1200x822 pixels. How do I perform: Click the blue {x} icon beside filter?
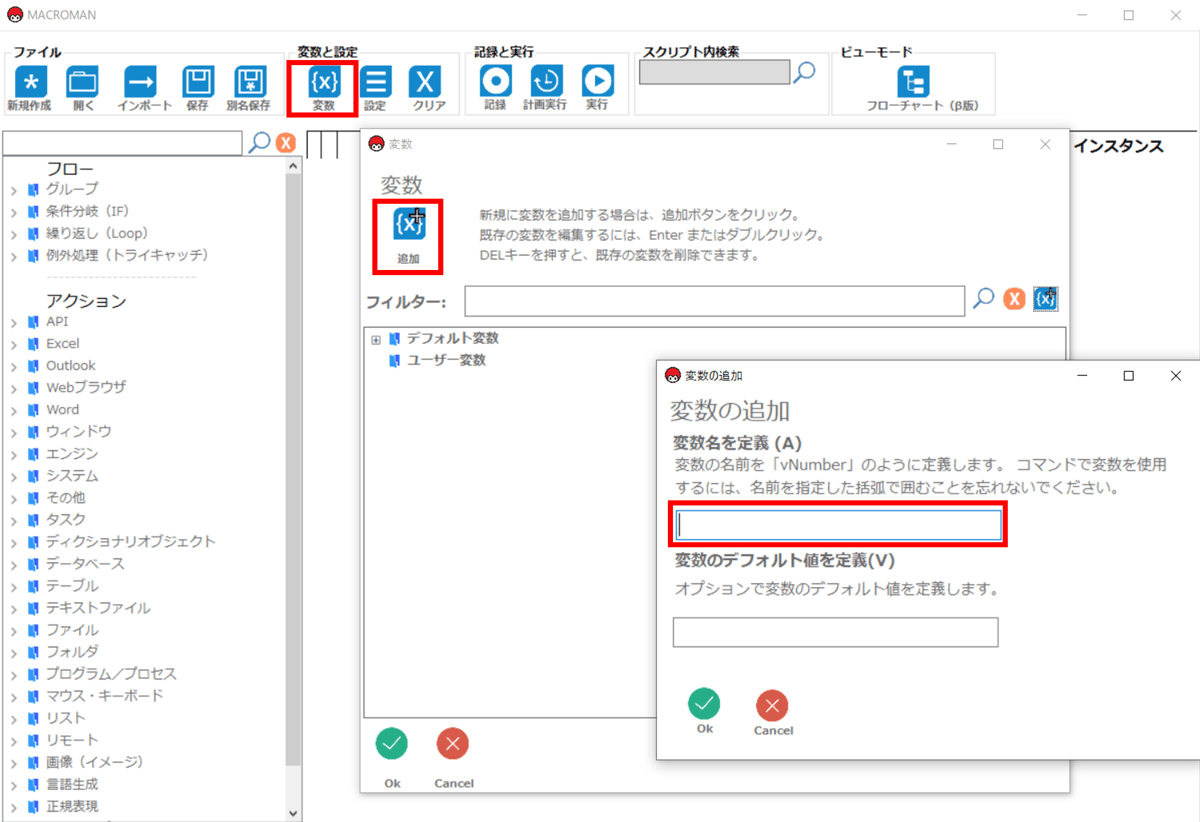[x=1046, y=299]
